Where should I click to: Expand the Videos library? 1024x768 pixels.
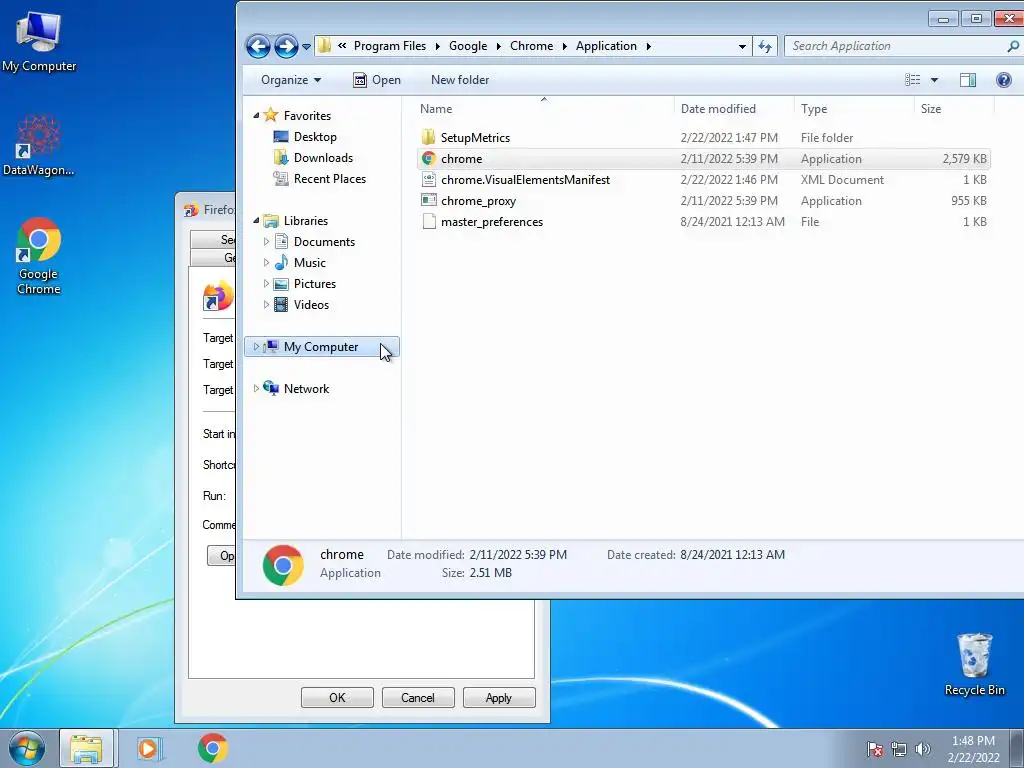tap(266, 304)
